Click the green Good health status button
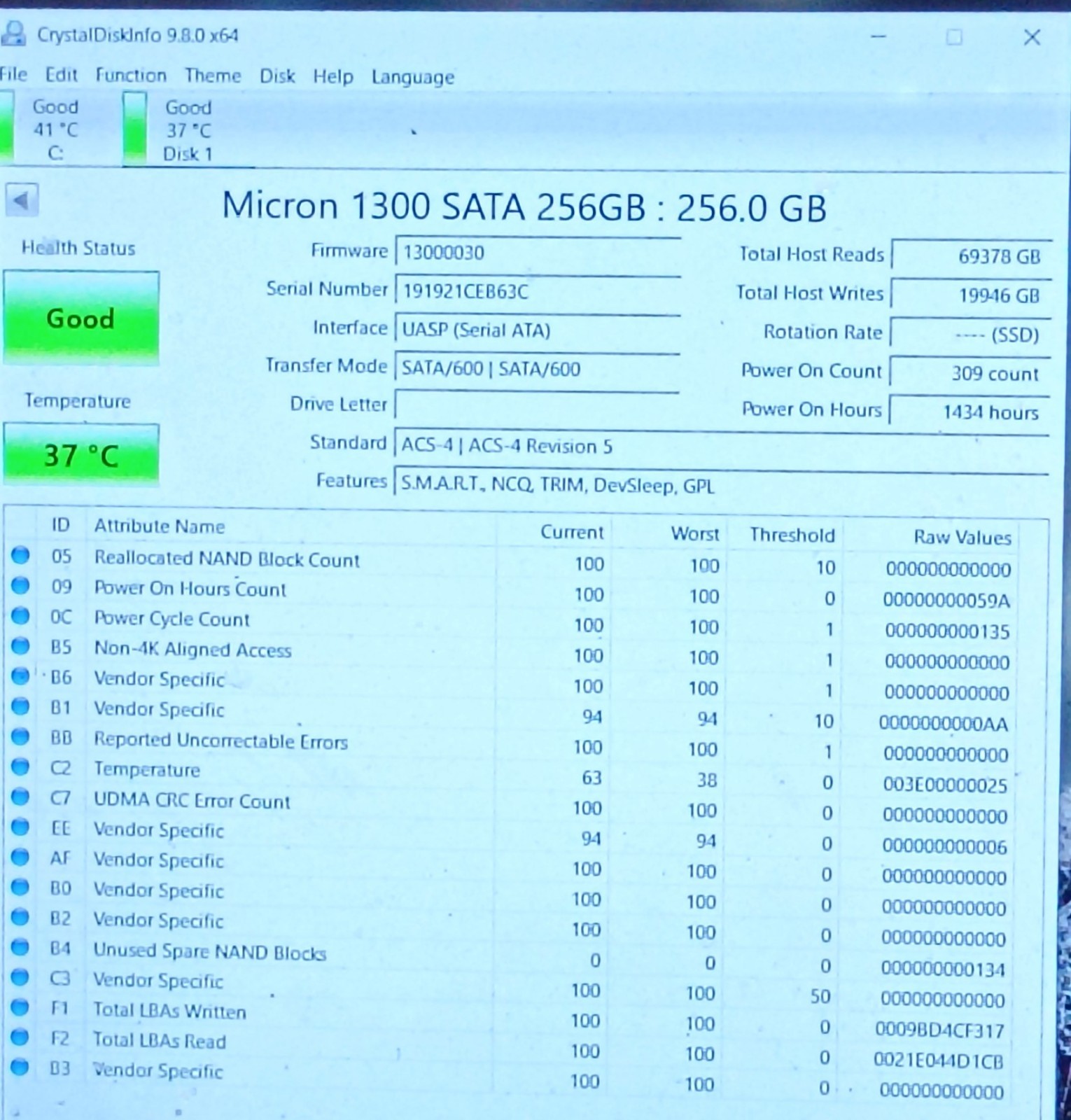1071x1120 pixels. (81, 318)
